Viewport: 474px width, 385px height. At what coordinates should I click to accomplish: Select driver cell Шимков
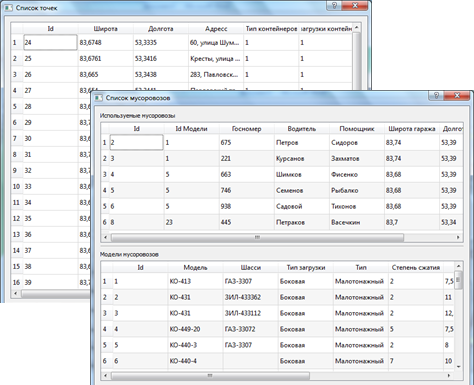(x=302, y=174)
